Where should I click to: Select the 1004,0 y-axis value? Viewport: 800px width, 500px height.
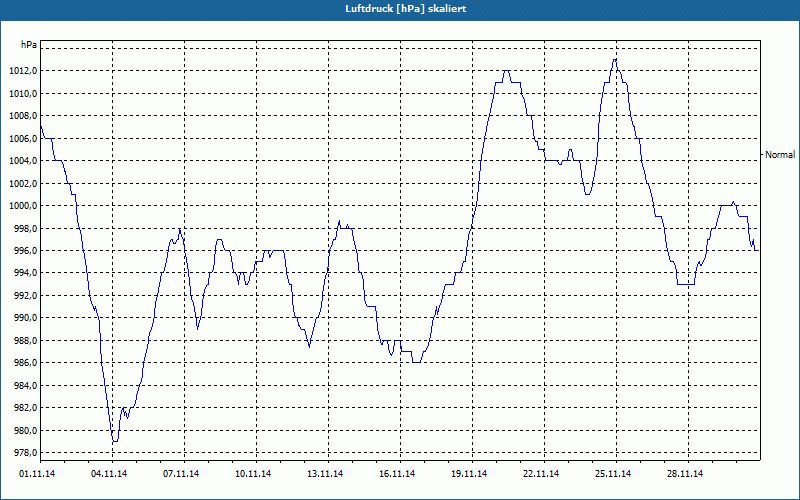point(23,161)
